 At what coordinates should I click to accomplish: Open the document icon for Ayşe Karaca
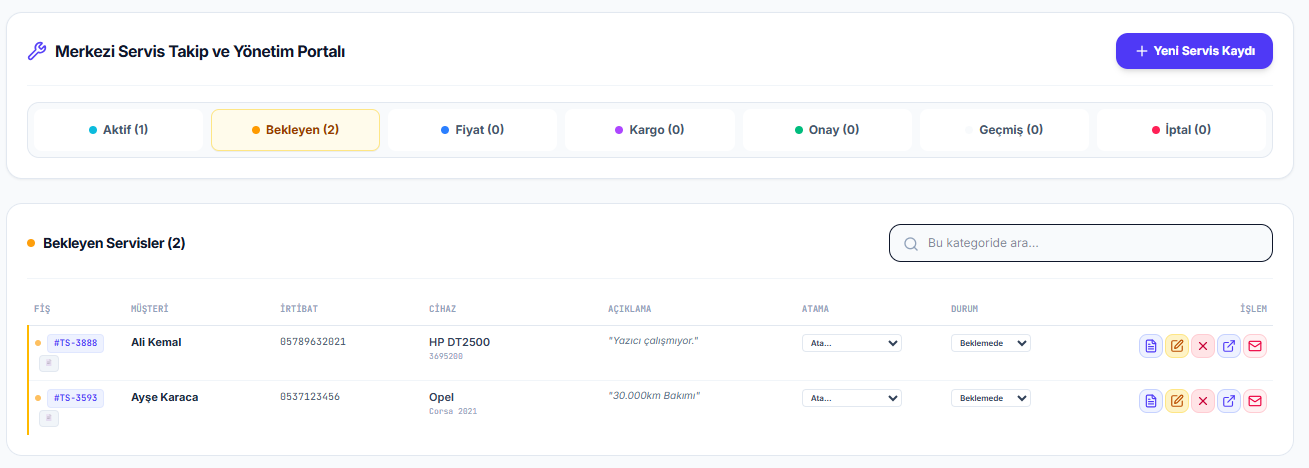coord(1151,401)
